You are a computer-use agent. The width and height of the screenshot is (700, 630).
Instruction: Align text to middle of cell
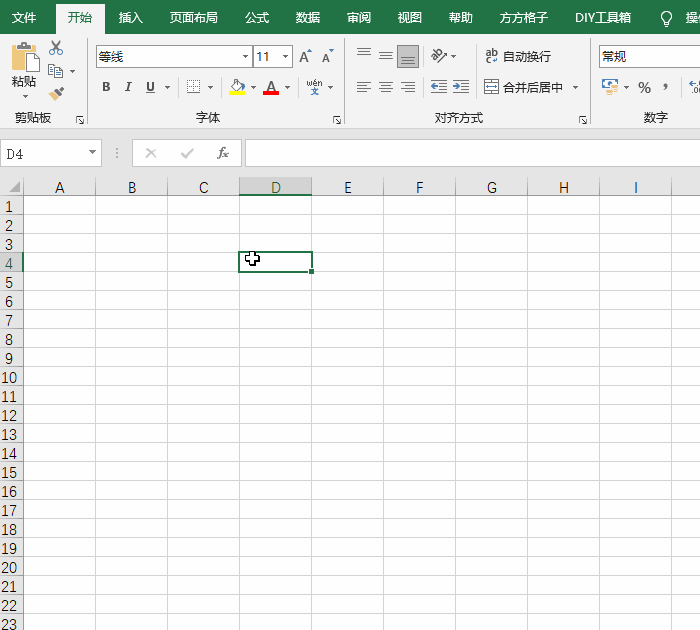386,56
